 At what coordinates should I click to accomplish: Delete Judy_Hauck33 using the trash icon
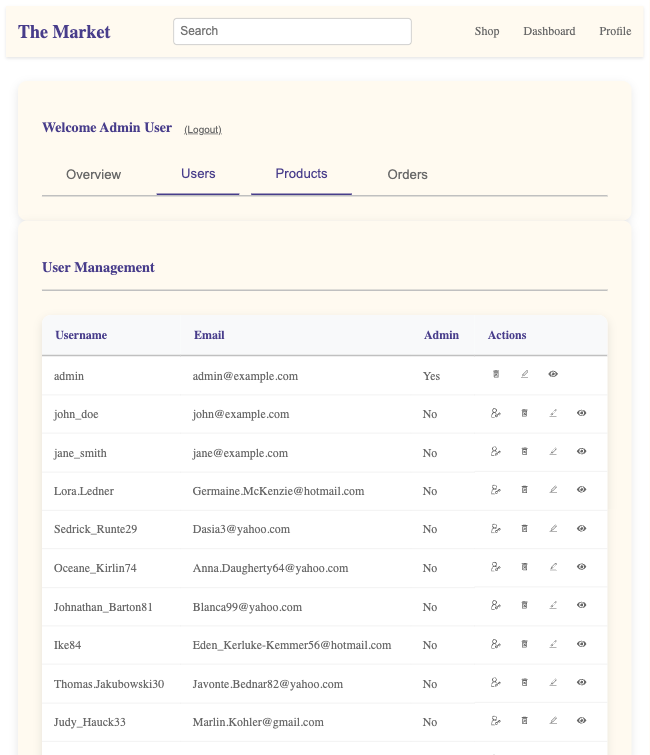[524, 721]
